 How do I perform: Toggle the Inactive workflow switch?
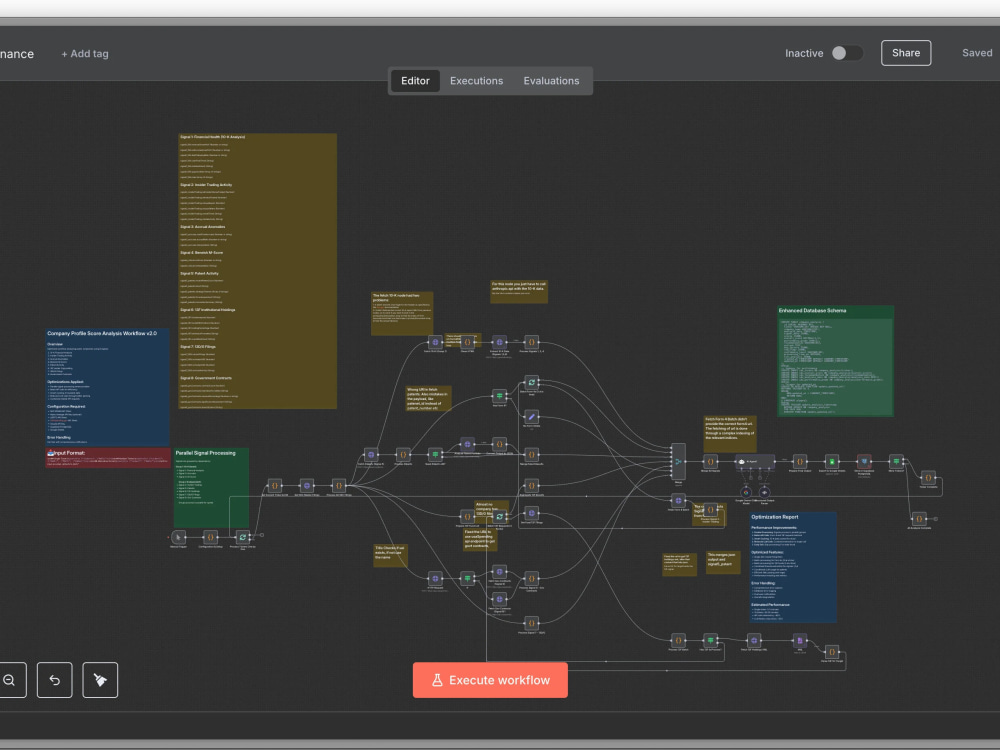click(847, 53)
